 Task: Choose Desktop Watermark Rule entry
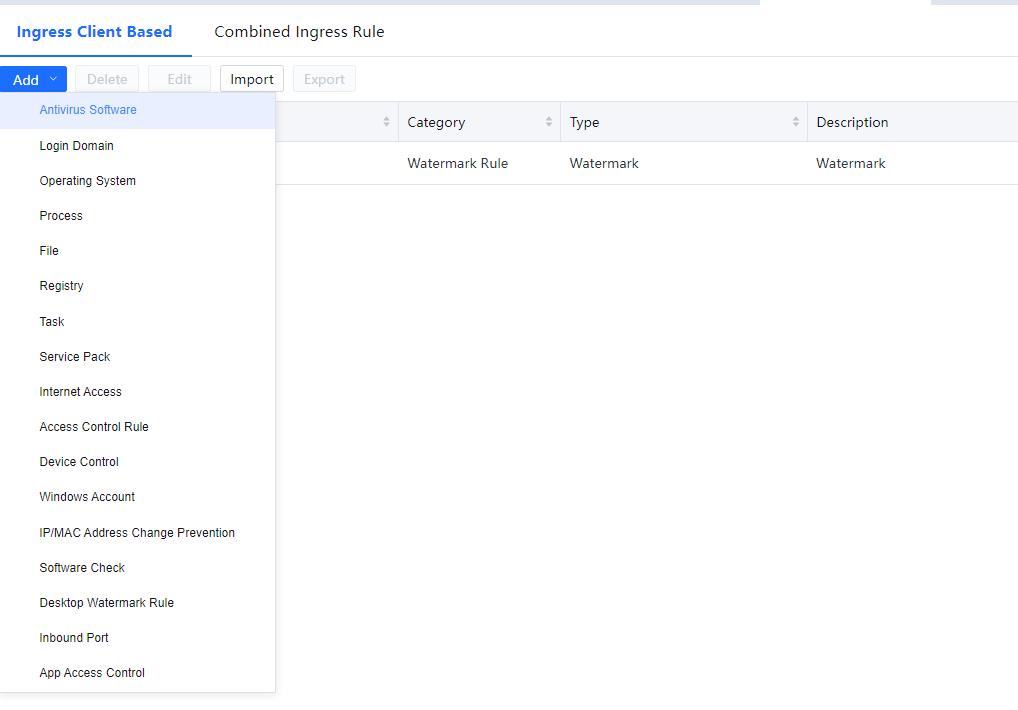point(107,603)
